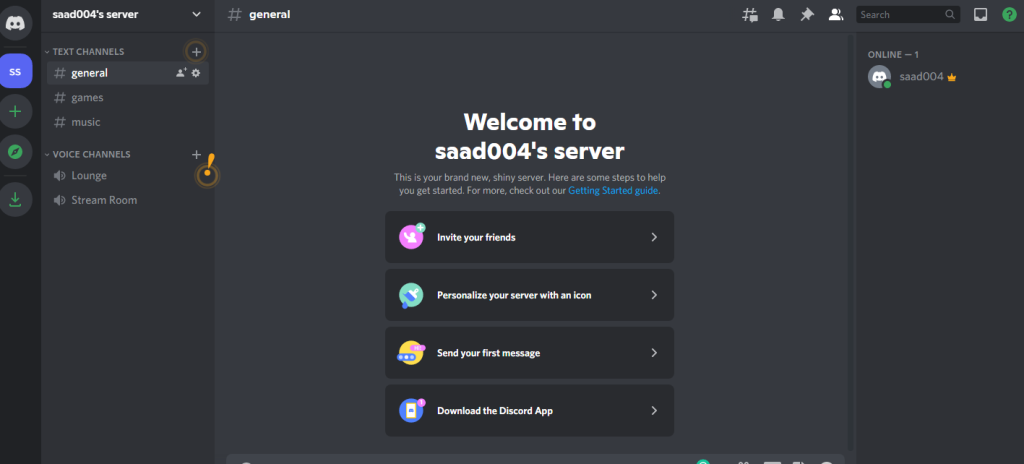Click Personalize your server with an icon
Viewport: 1024px width, 464px height.
pyautogui.click(x=530, y=295)
